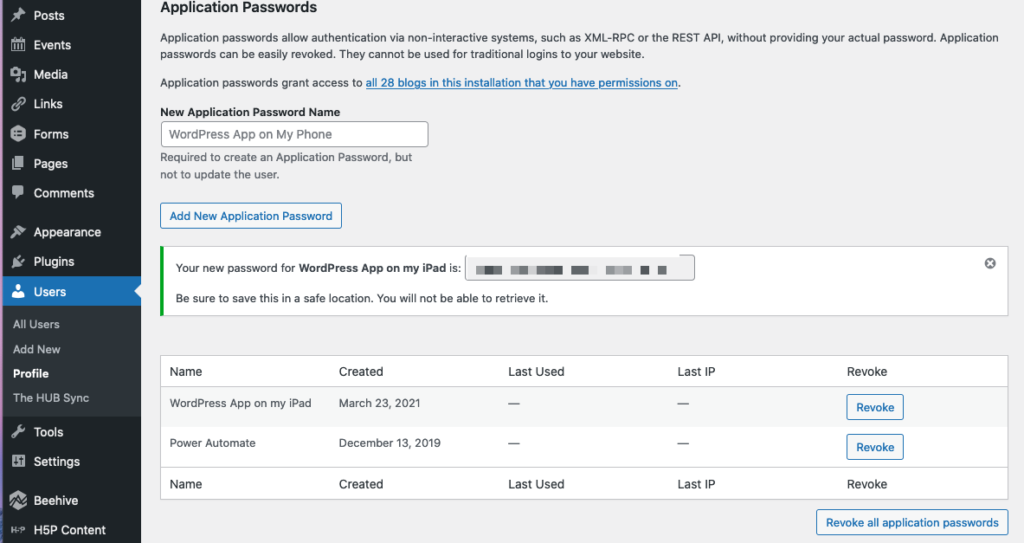Open the Tools menu
The height and width of the screenshot is (543, 1024).
(x=48, y=432)
